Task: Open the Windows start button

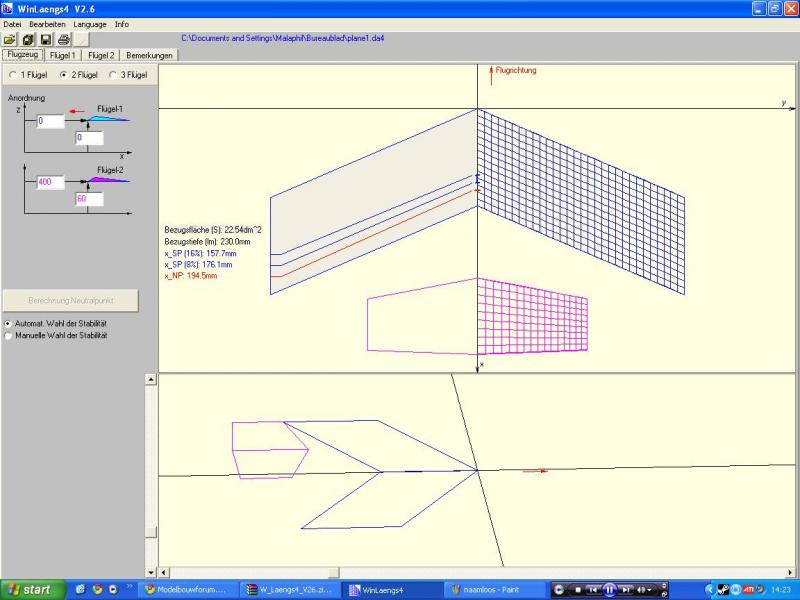Action: coord(32,590)
